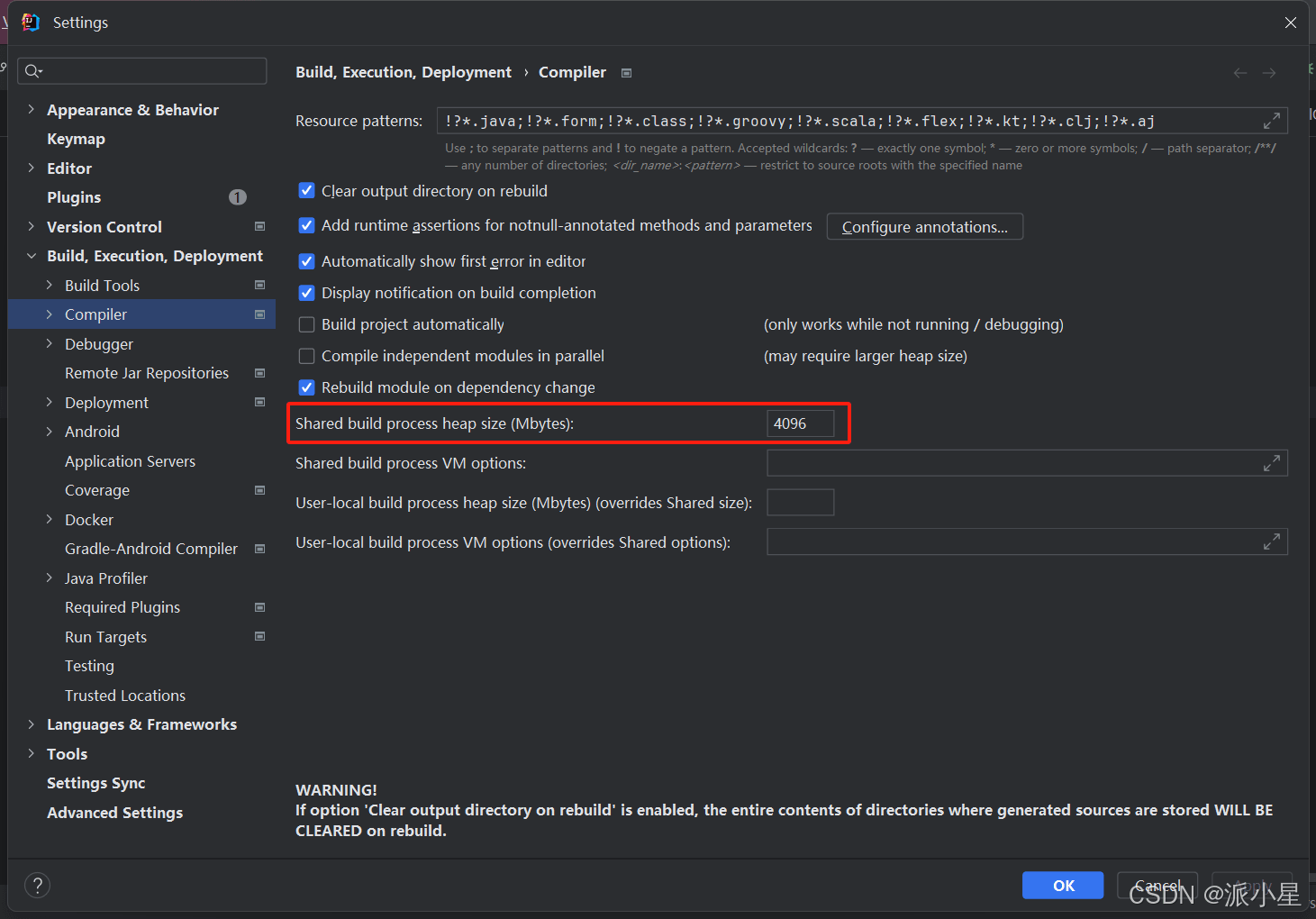
Task: Click the forward navigation arrow icon
Action: coord(1269,73)
